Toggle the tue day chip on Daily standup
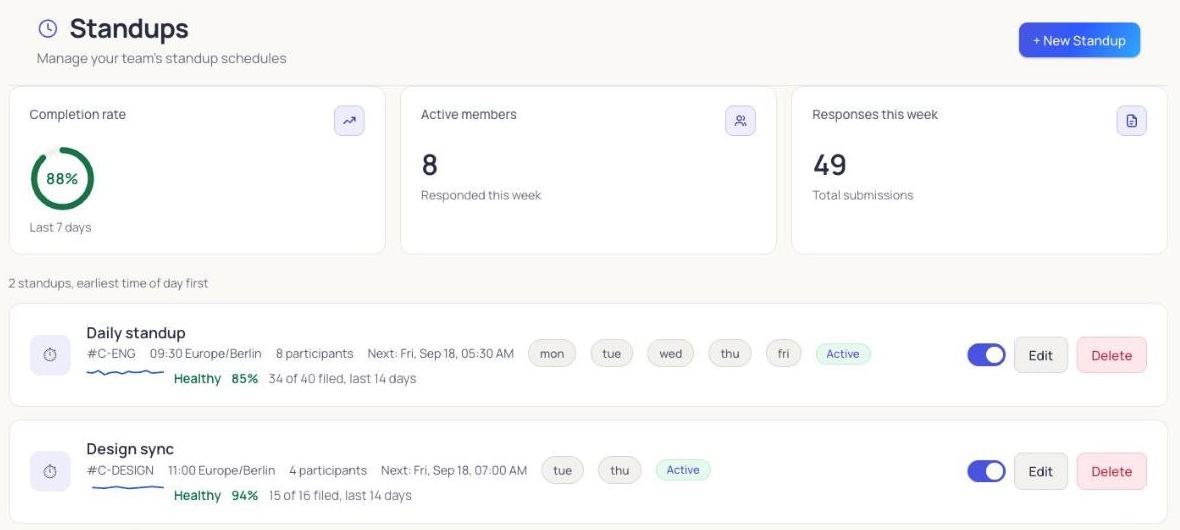1180x530 pixels. pyautogui.click(x=612, y=354)
